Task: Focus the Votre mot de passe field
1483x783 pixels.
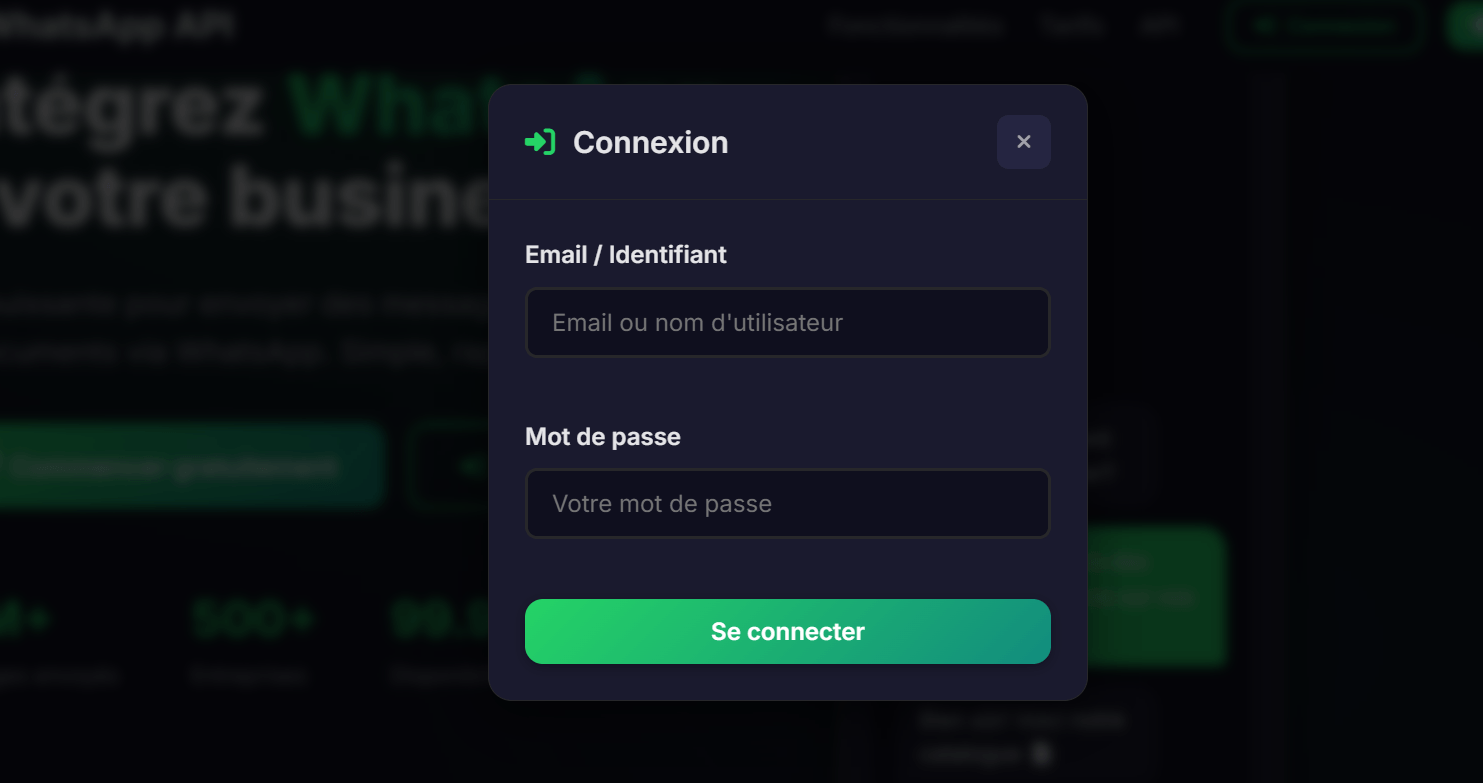Action: [x=787, y=504]
